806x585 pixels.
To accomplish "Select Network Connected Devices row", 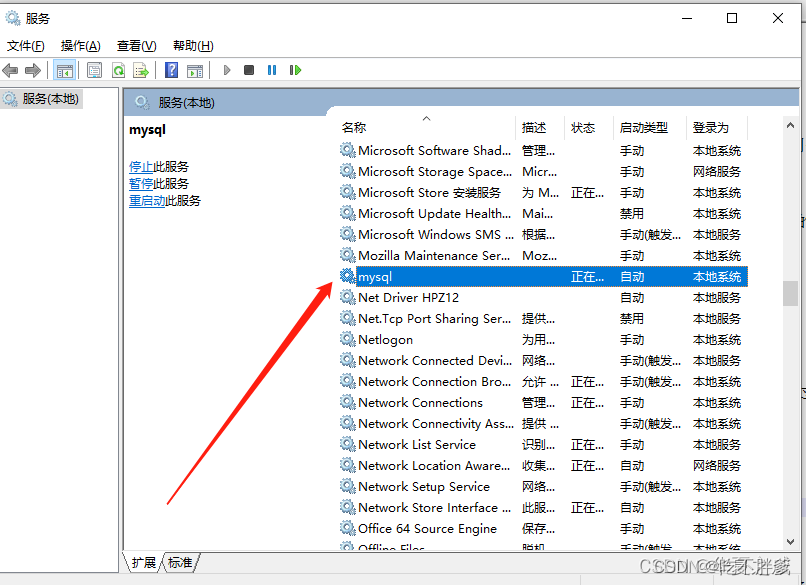I will [x=543, y=360].
